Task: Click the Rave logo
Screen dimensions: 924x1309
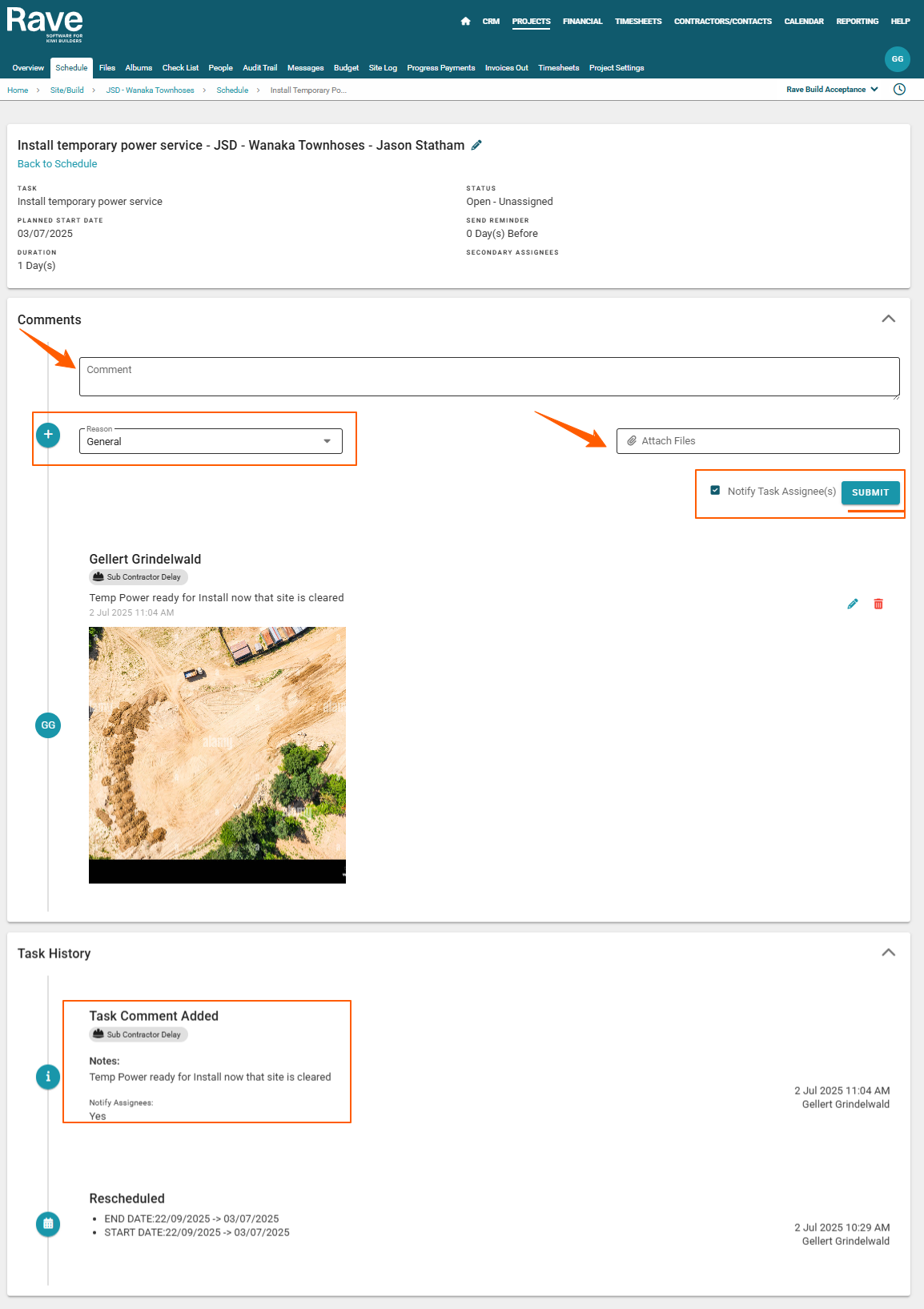Action: coord(45,24)
